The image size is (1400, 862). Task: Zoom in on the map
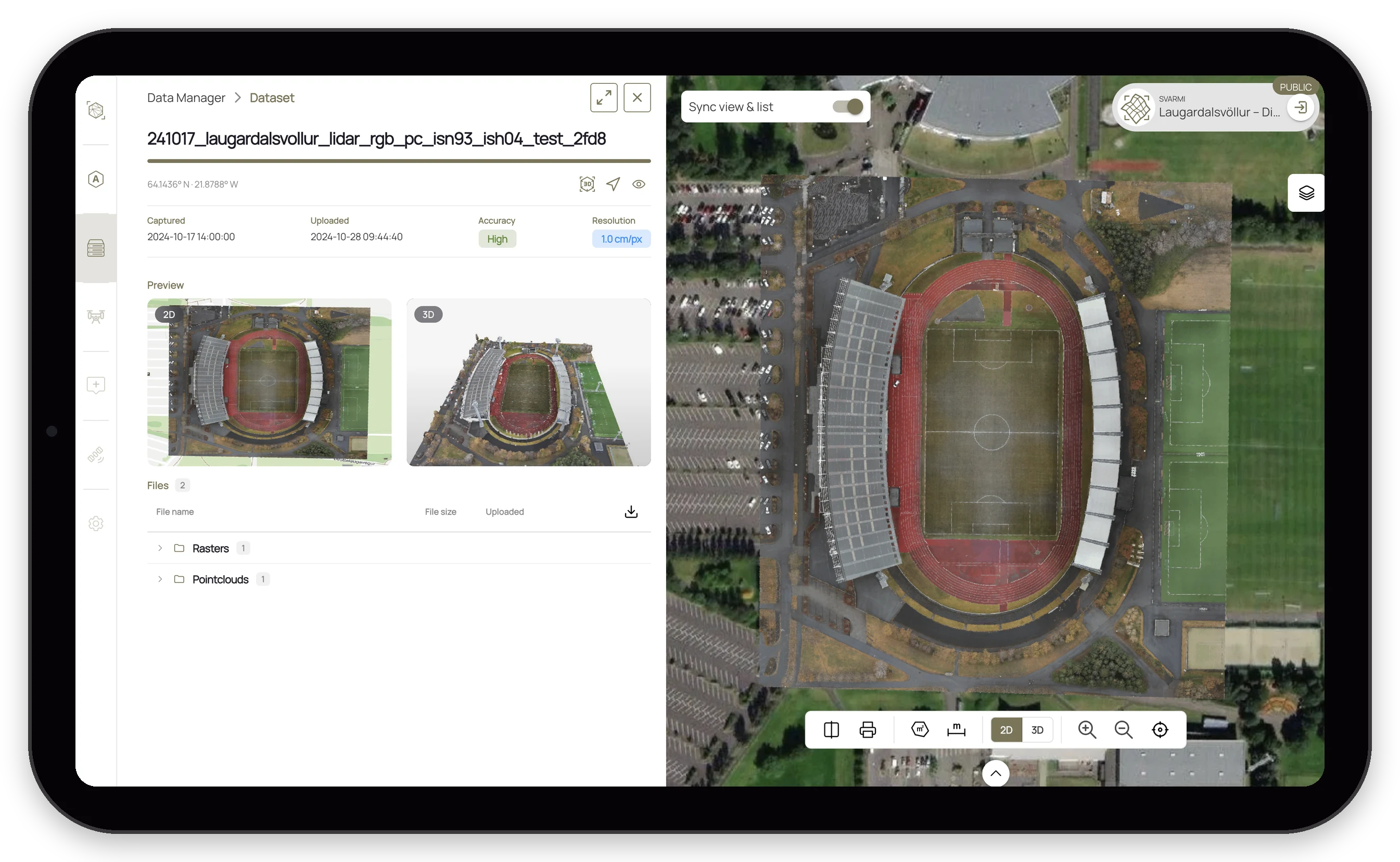click(x=1087, y=730)
